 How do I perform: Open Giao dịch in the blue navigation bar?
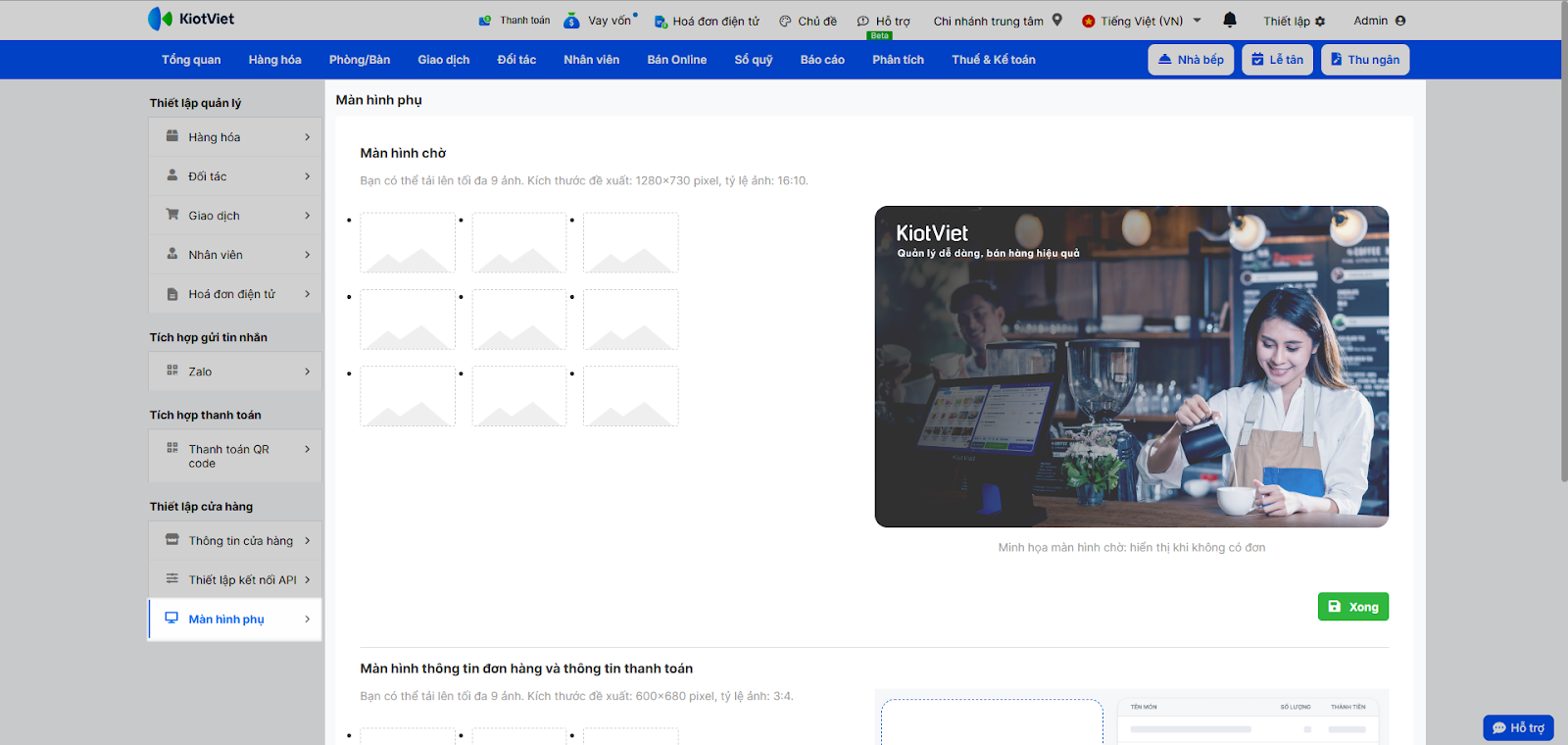[444, 60]
